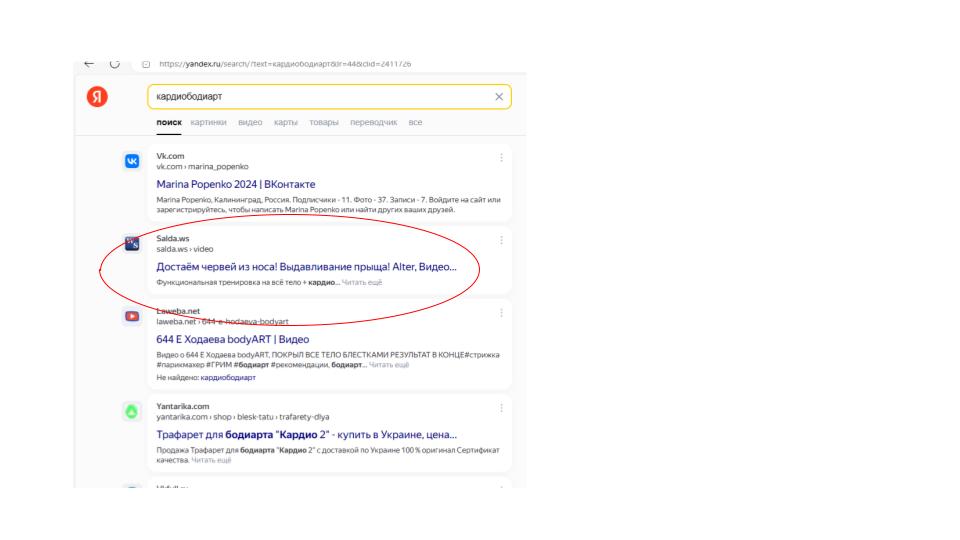Reload the page with the refresh icon
960x540 pixels.
(x=114, y=64)
